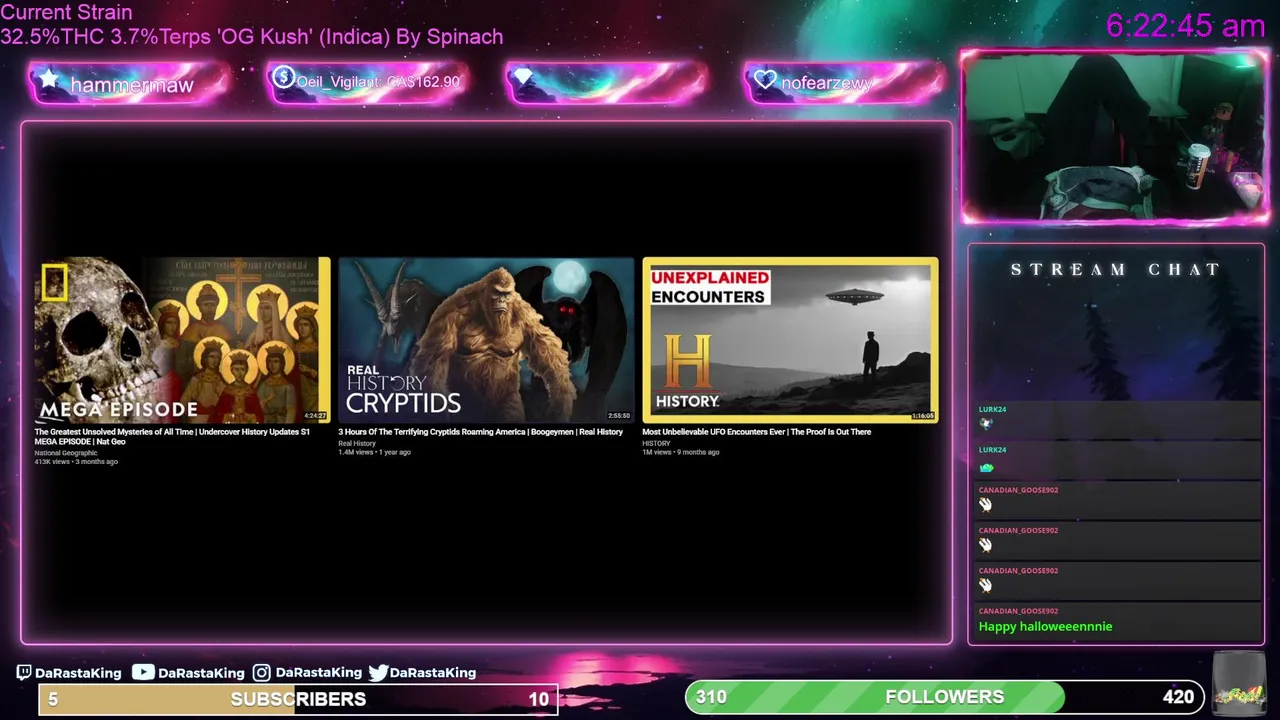Screen dimensions: 1280x720
Task: Click the 'STREAM CHAT' header
Action: [x=1115, y=269]
